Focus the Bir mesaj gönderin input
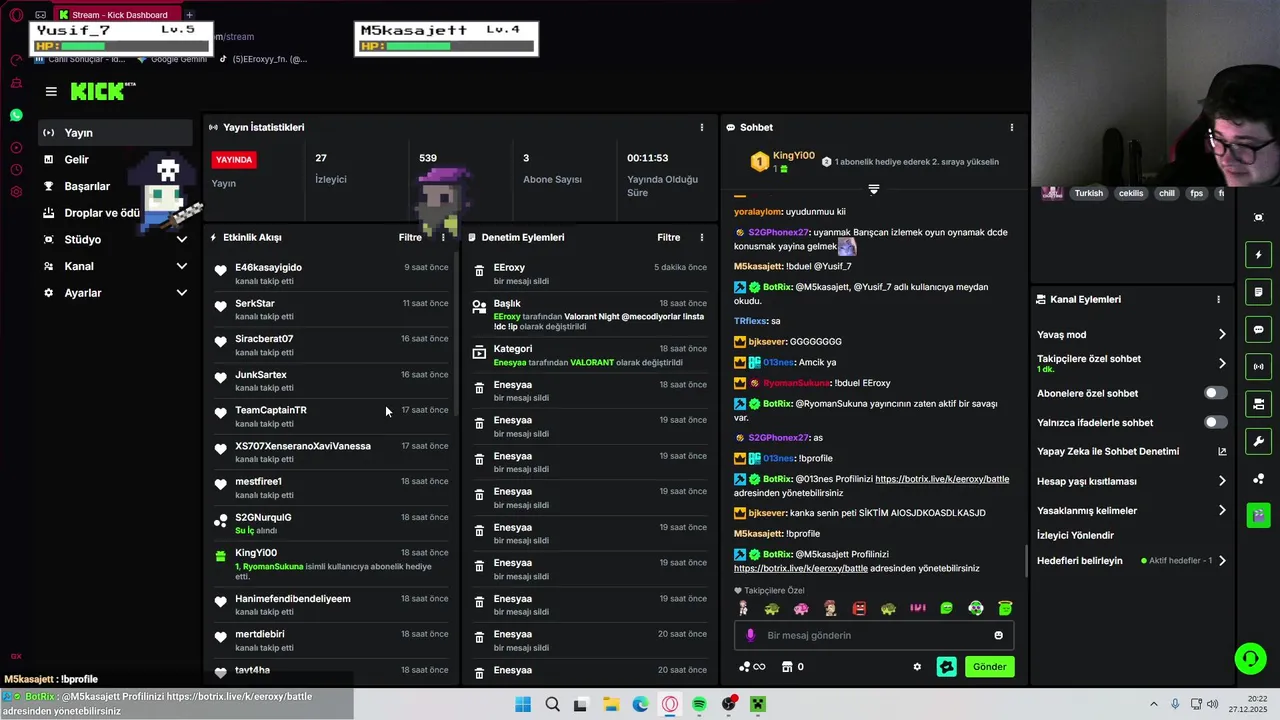1280x720 pixels. pos(875,635)
